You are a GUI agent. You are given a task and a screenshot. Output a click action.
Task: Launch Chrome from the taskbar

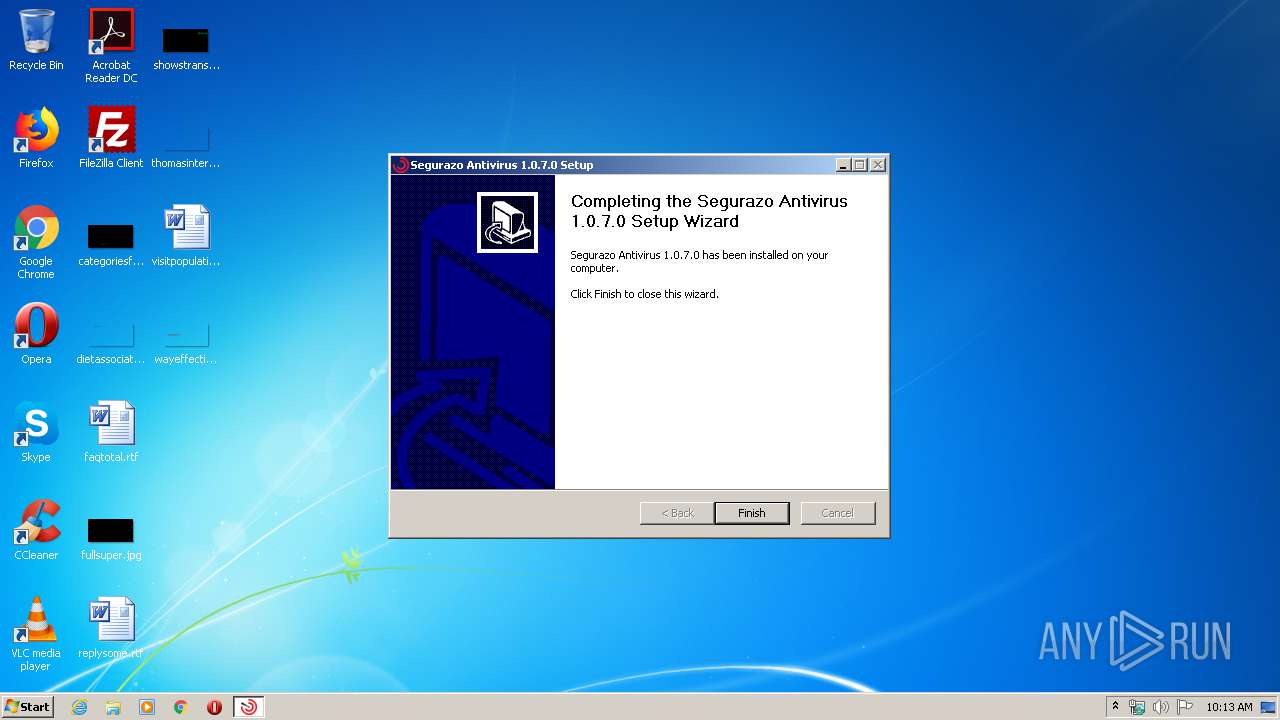click(x=181, y=707)
